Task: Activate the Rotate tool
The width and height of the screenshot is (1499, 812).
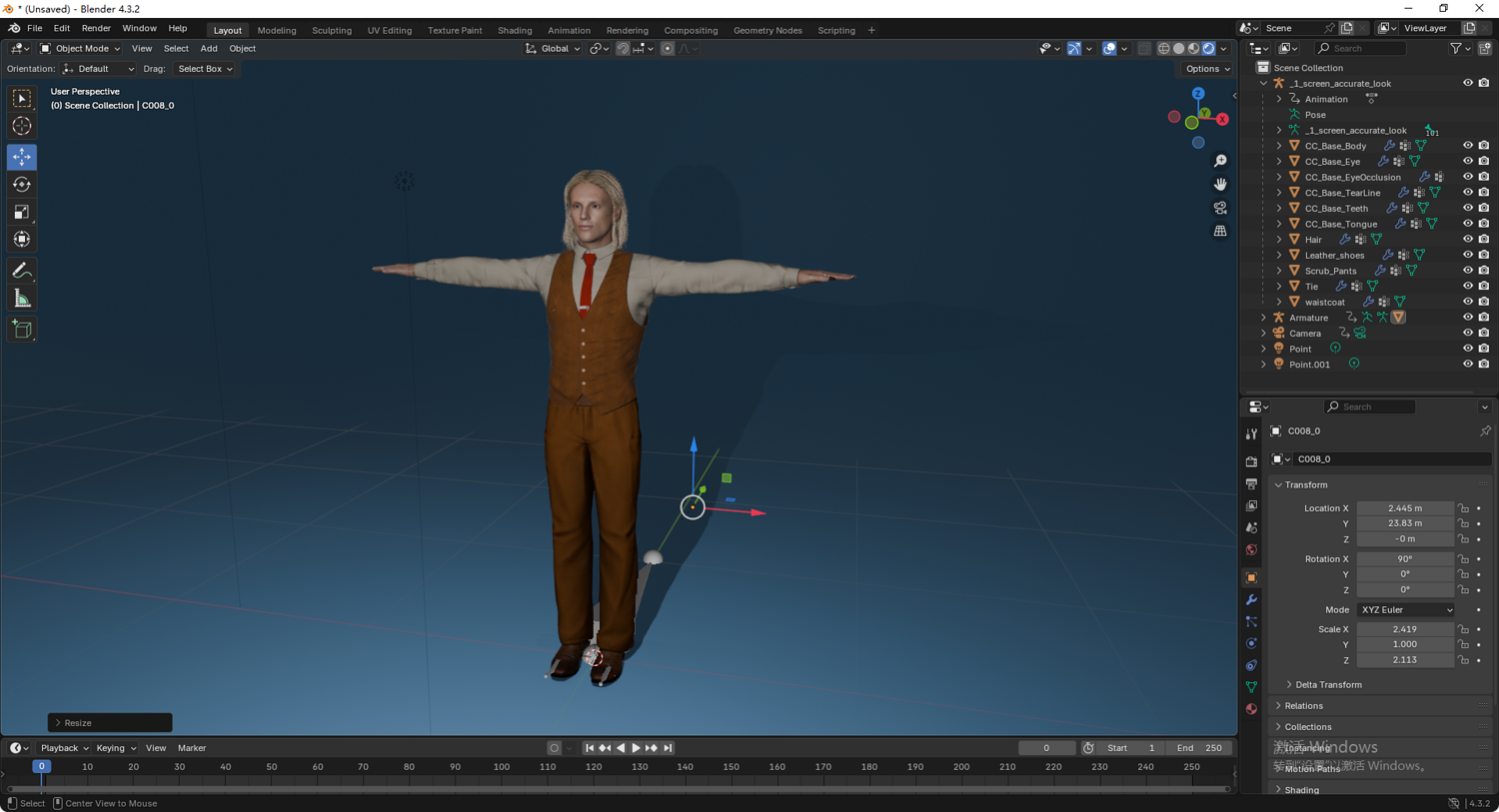Action: tap(22, 185)
